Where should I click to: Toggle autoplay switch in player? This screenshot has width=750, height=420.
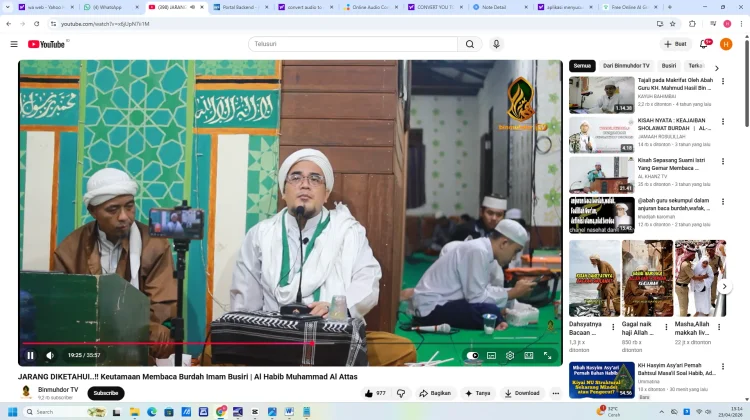473,355
